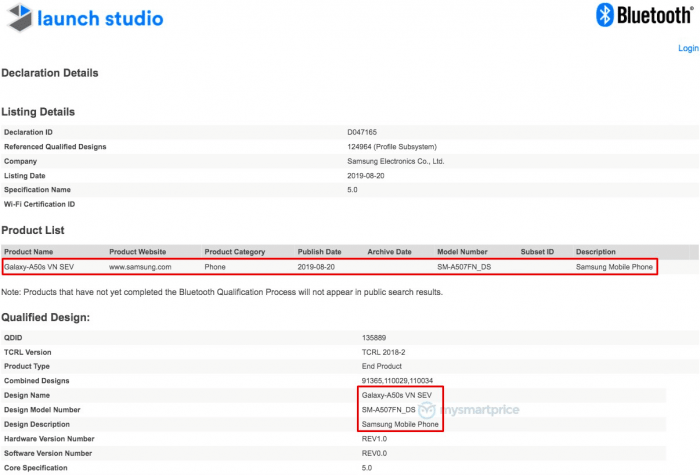
Task: Click the Combined Designs value 91365,110029,110034
Action: (396, 381)
